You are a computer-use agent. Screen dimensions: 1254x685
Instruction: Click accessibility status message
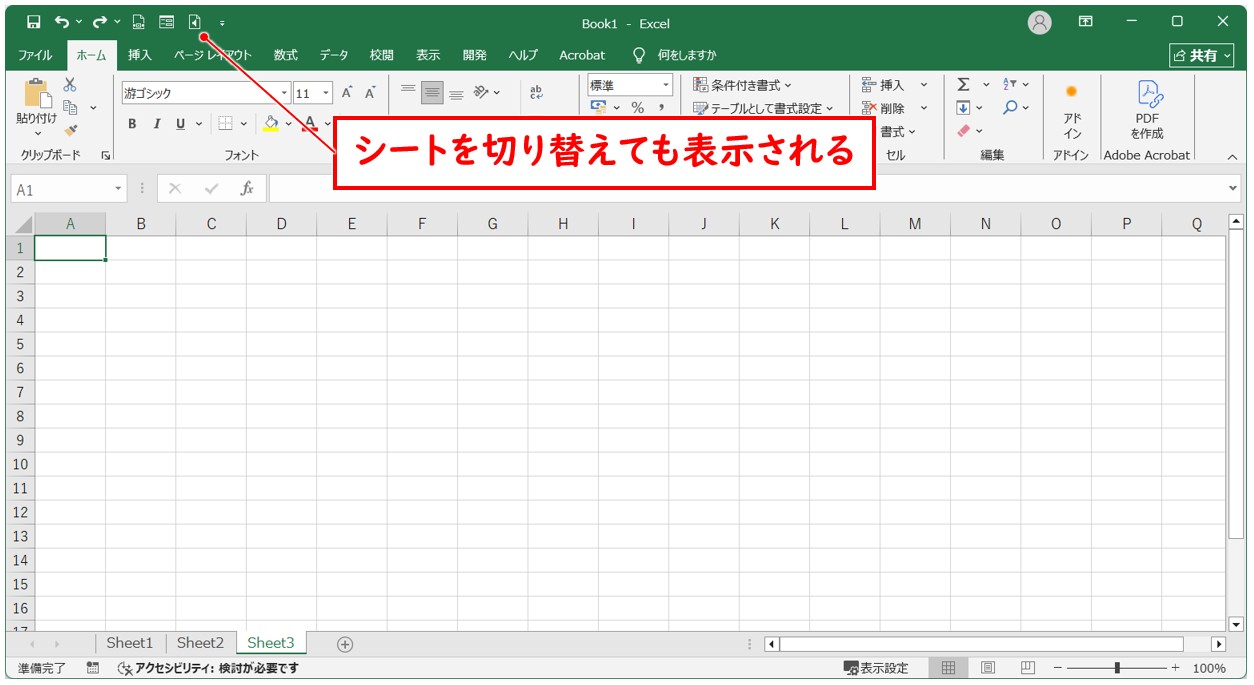point(208,668)
